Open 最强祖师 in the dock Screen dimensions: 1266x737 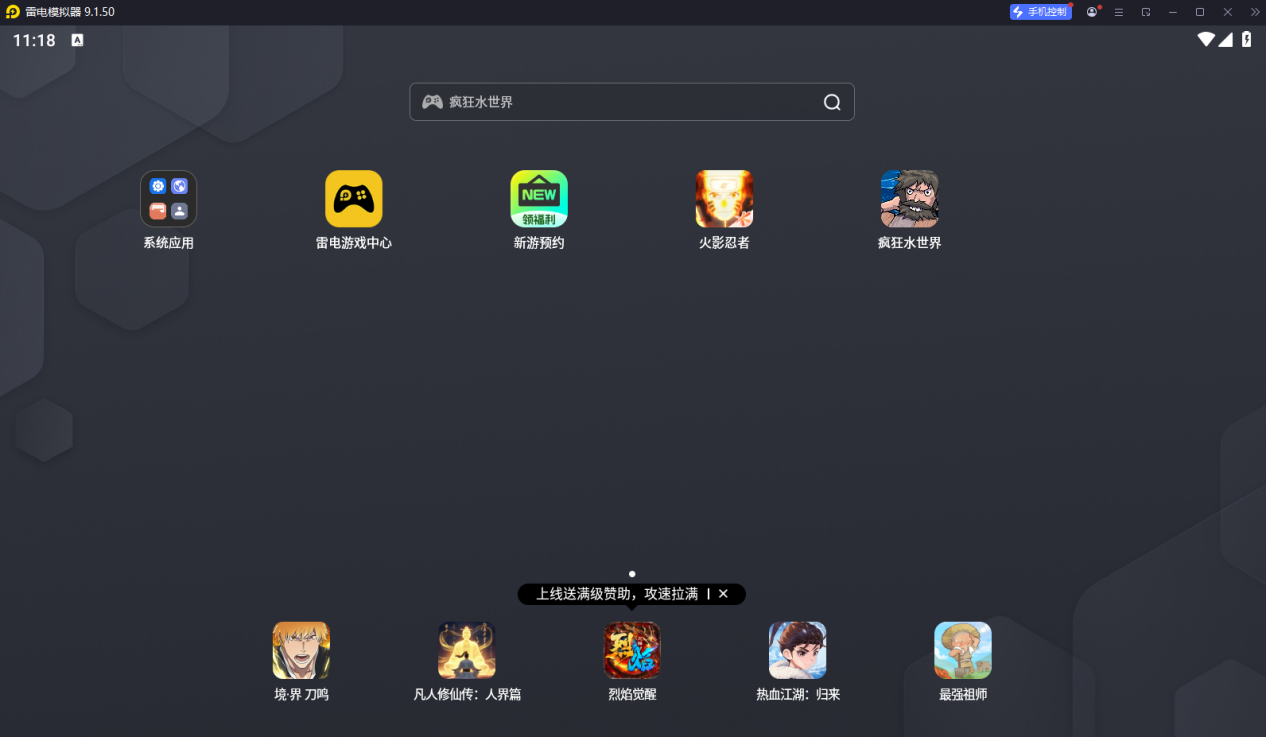tap(962, 650)
